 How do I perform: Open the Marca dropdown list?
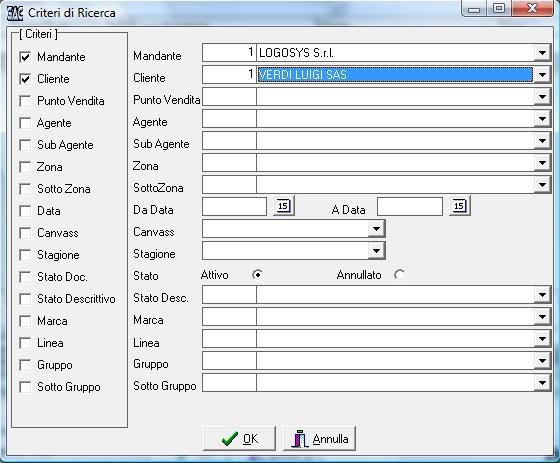click(x=542, y=317)
